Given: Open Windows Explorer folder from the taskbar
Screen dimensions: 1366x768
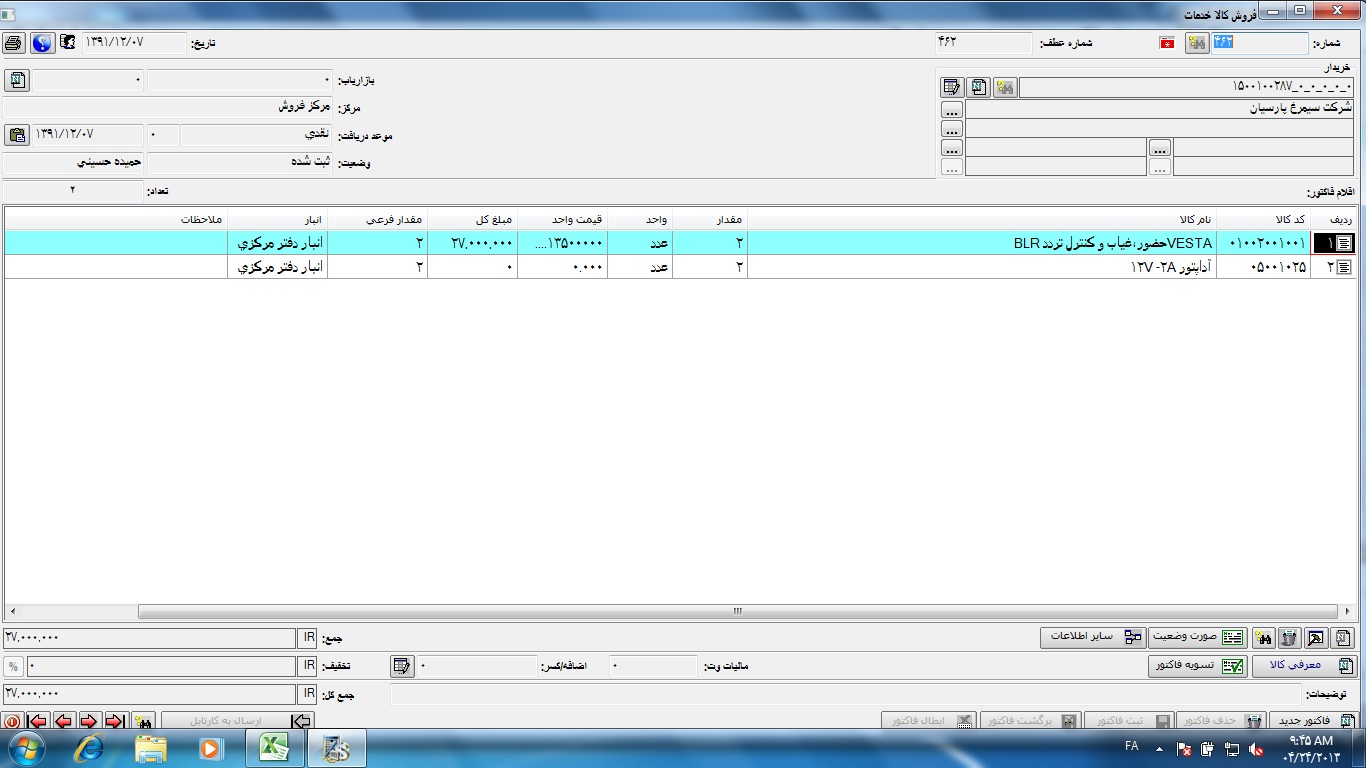Looking at the screenshot, I should [x=151, y=748].
